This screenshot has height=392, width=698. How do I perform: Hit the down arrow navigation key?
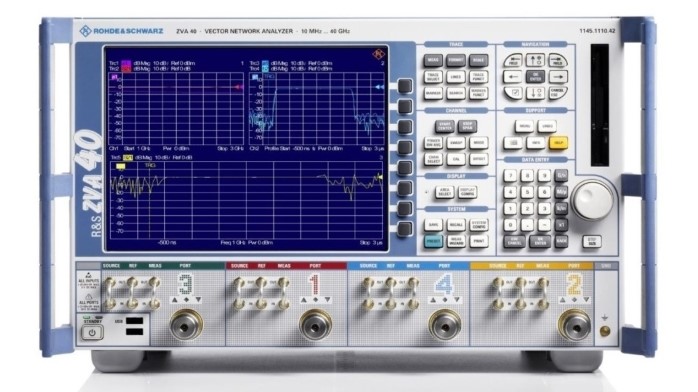(x=535, y=93)
